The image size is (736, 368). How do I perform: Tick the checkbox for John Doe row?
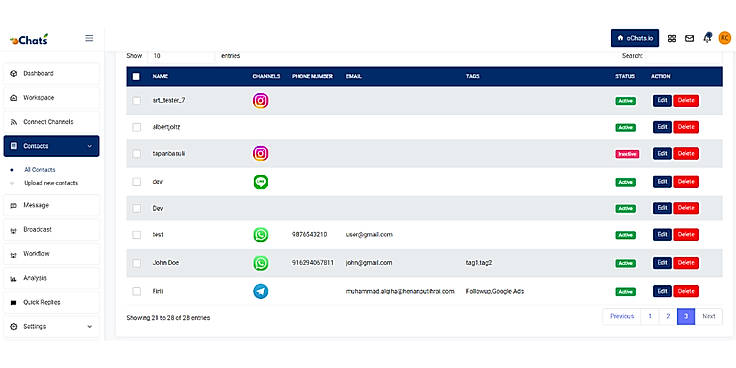137,263
